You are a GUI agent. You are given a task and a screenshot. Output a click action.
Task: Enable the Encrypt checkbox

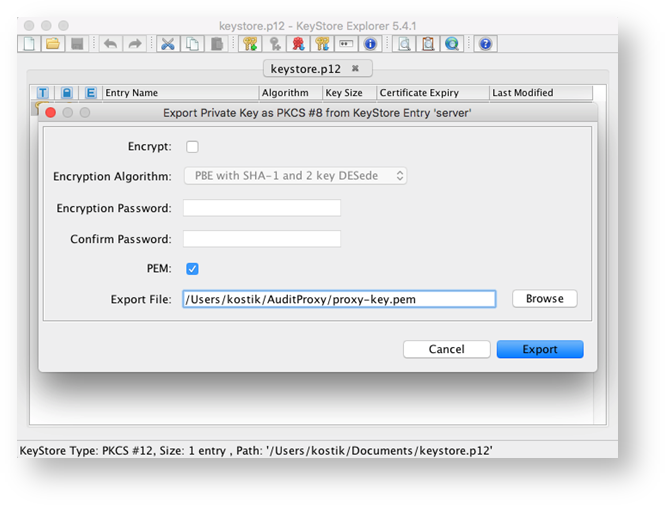point(192,147)
